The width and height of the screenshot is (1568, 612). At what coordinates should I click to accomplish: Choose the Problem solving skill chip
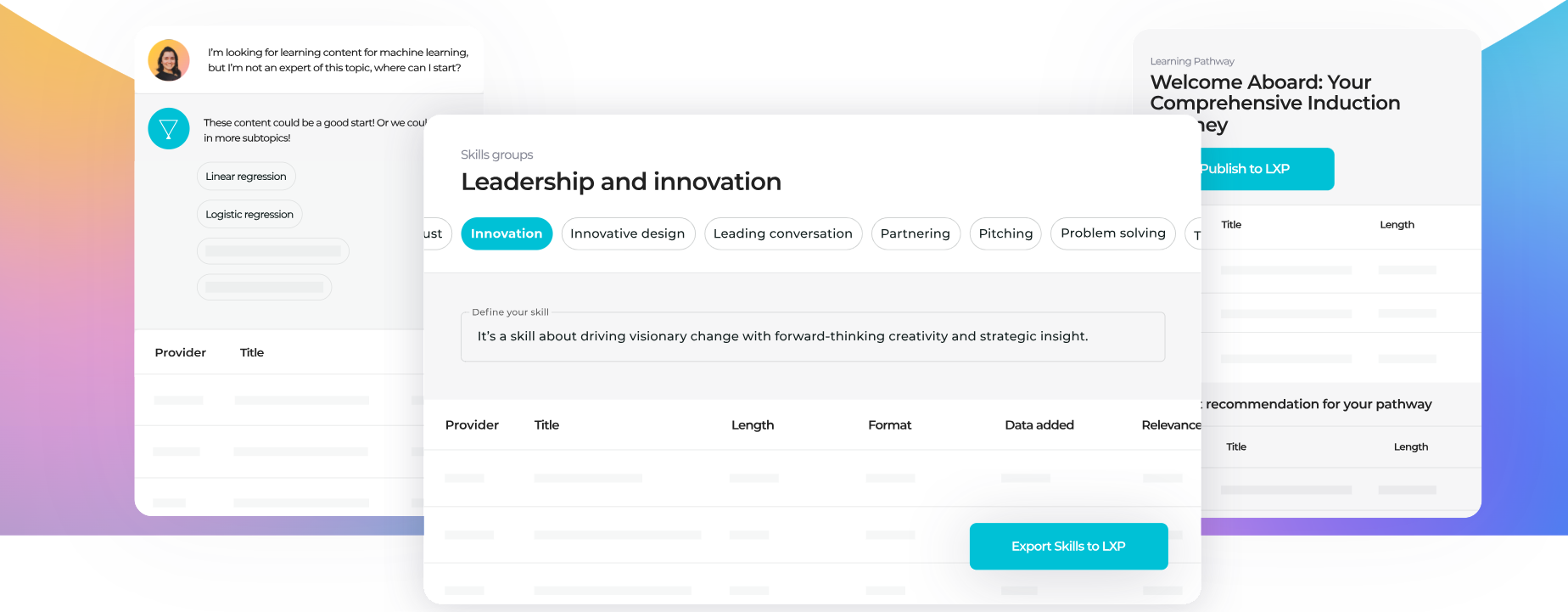pos(1112,233)
